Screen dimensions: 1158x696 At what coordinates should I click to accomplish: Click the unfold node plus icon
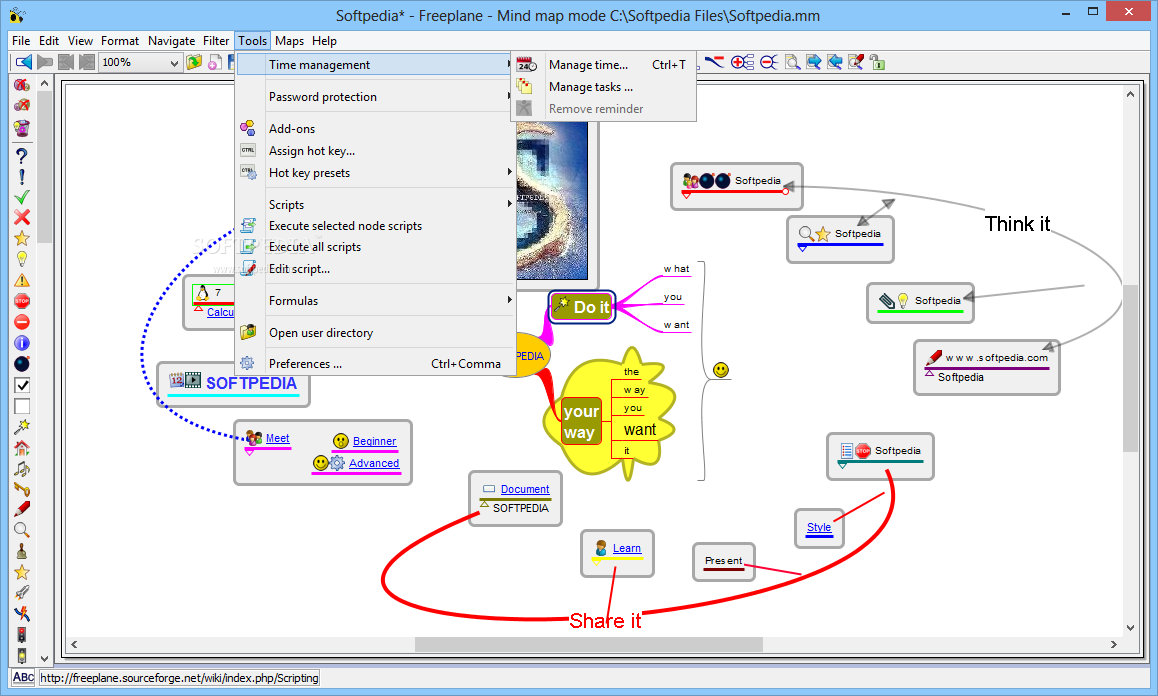pyautogui.click(x=742, y=62)
